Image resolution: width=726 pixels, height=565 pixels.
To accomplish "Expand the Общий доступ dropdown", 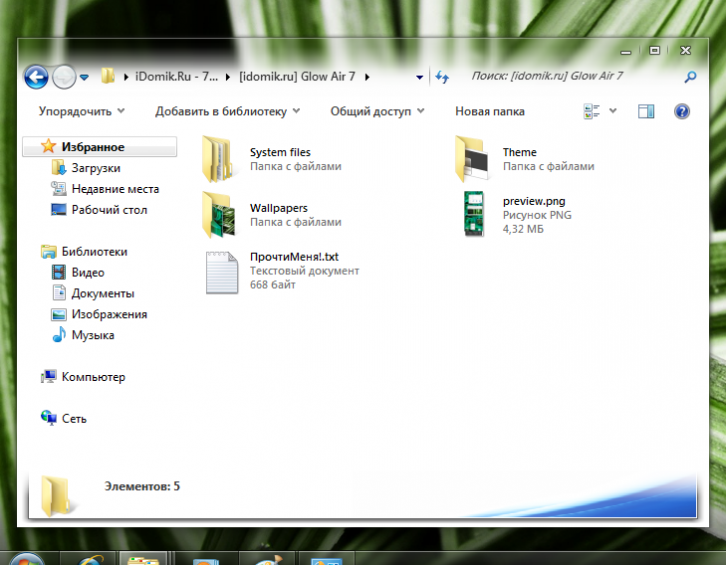I will pos(377,111).
